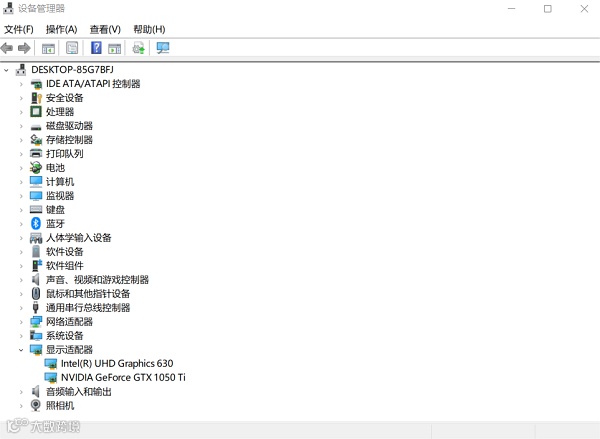Click the Forward arrow toolbar icon
Image resolution: width=600 pixels, height=439 pixels.
pyautogui.click(x=24, y=48)
